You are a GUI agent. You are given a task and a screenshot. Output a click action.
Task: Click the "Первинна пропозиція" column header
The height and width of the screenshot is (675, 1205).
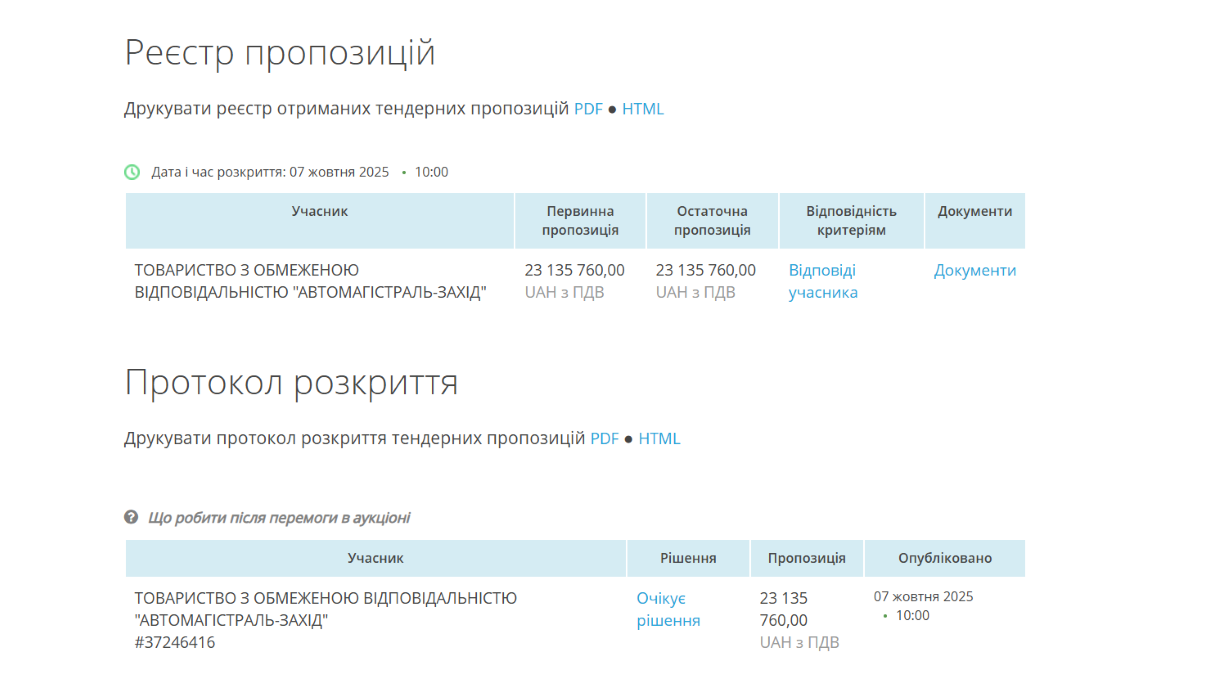point(580,220)
